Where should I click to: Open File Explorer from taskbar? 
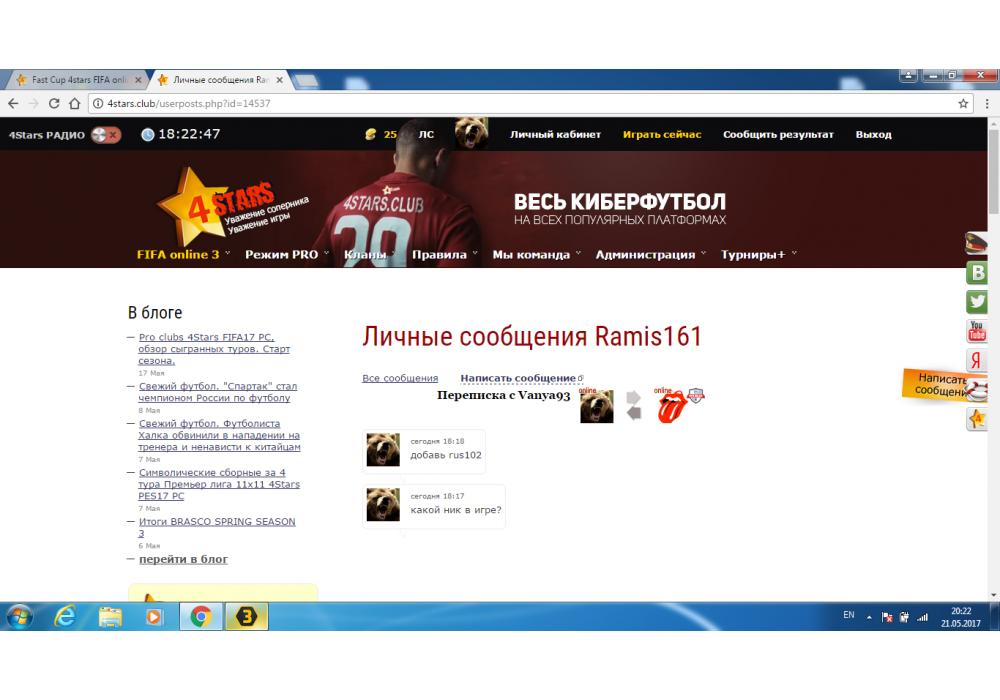pos(110,616)
